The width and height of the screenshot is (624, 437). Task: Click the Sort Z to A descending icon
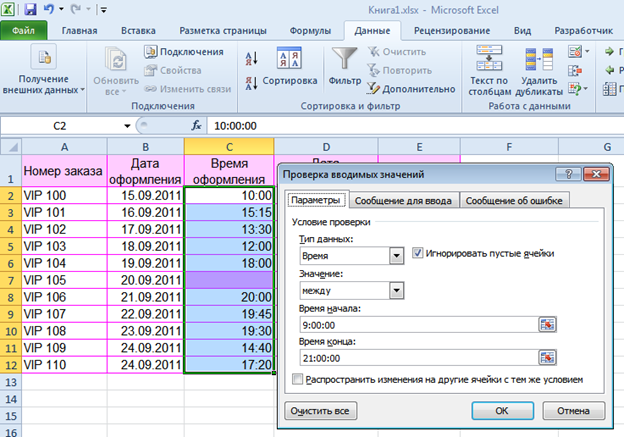point(251,81)
